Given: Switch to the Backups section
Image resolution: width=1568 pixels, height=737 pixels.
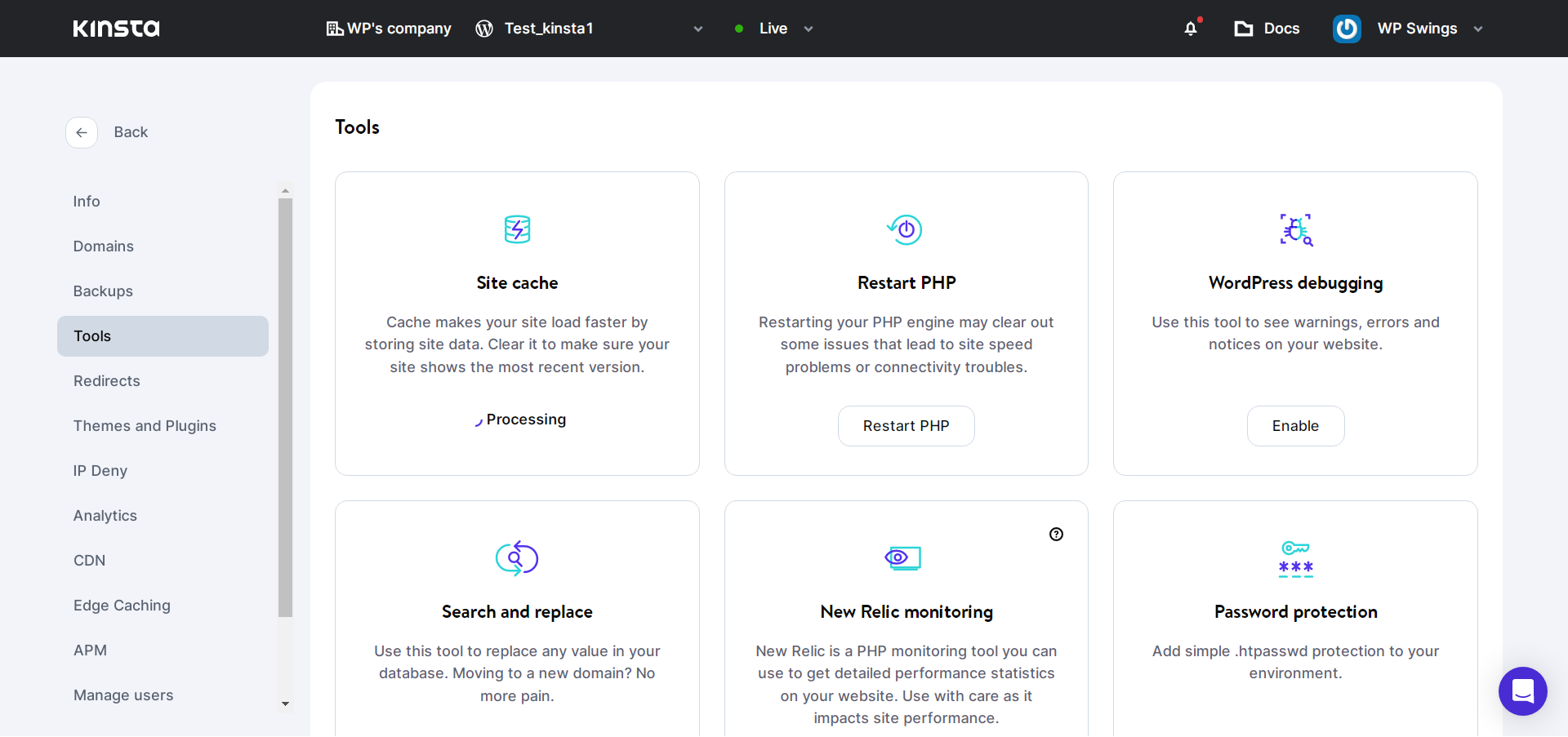Looking at the screenshot, I should (103, 291).
